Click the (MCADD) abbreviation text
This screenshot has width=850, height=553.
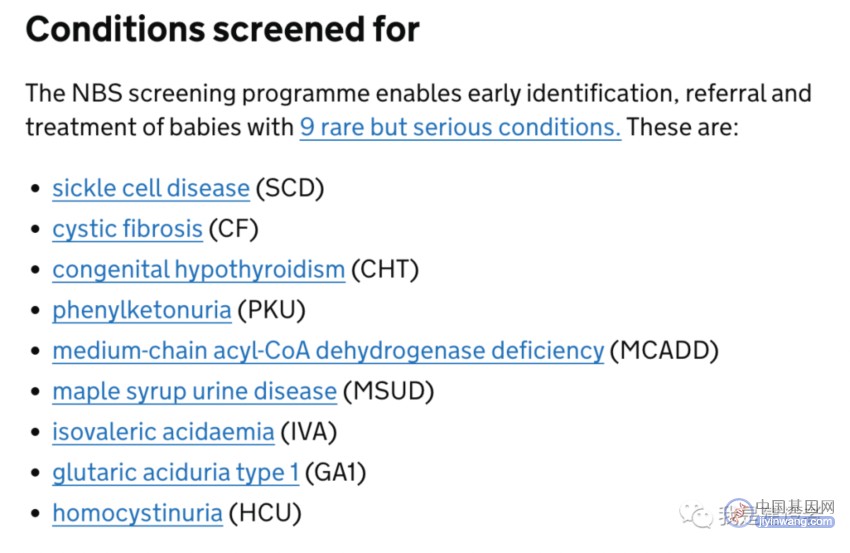[x=664, y=350]
